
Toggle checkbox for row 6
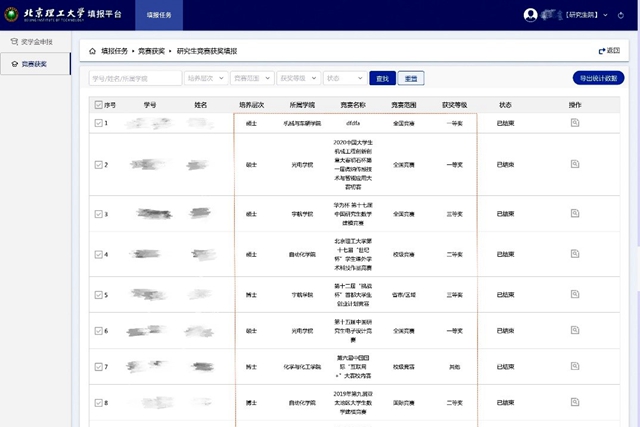[x=98, y=330]
